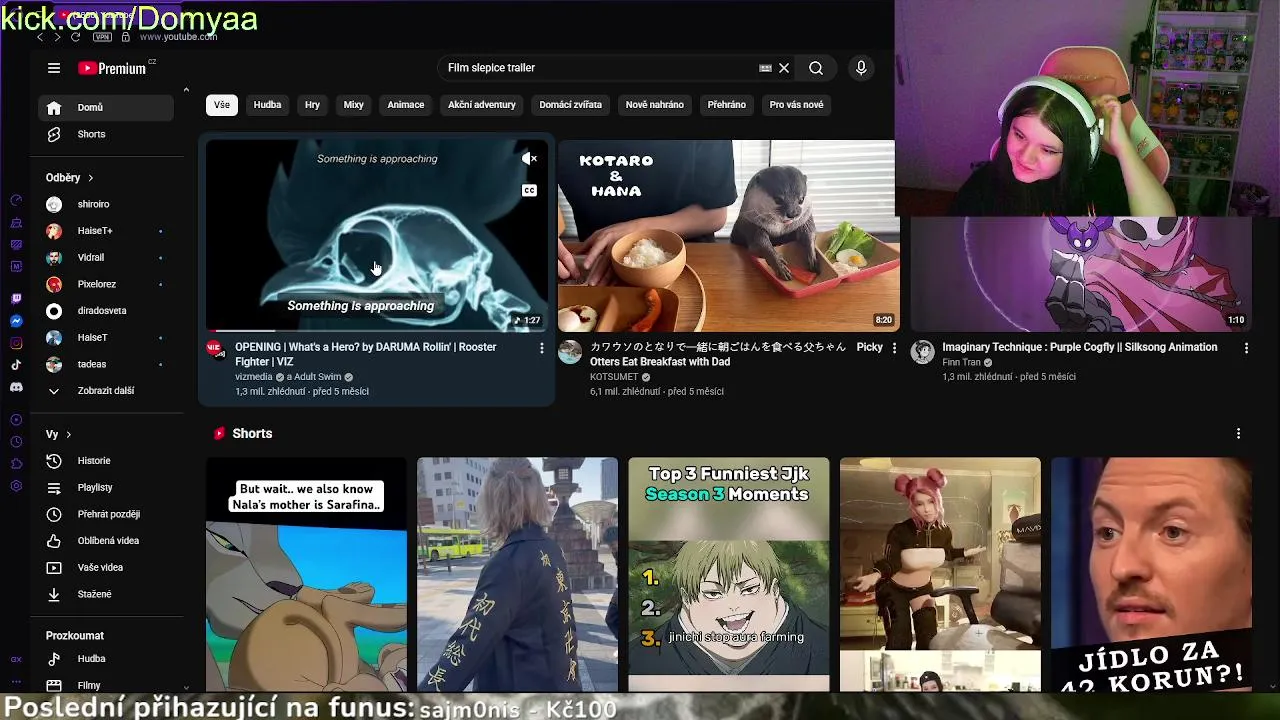Open Přehrát později list
Screen dimensions: 1280x720
point(106,514)
